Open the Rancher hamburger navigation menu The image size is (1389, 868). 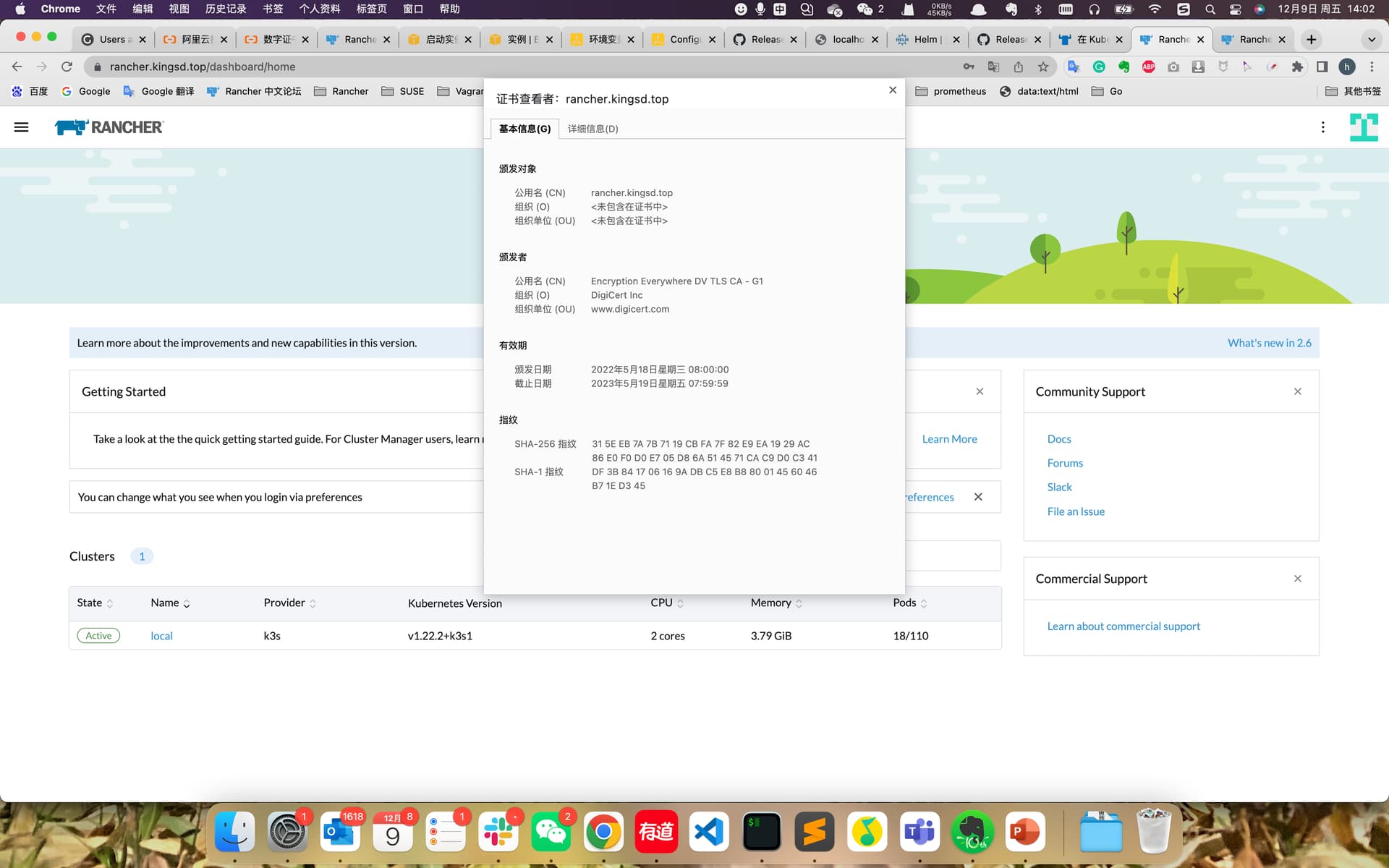pyautogui.click(x=22, y=127)
